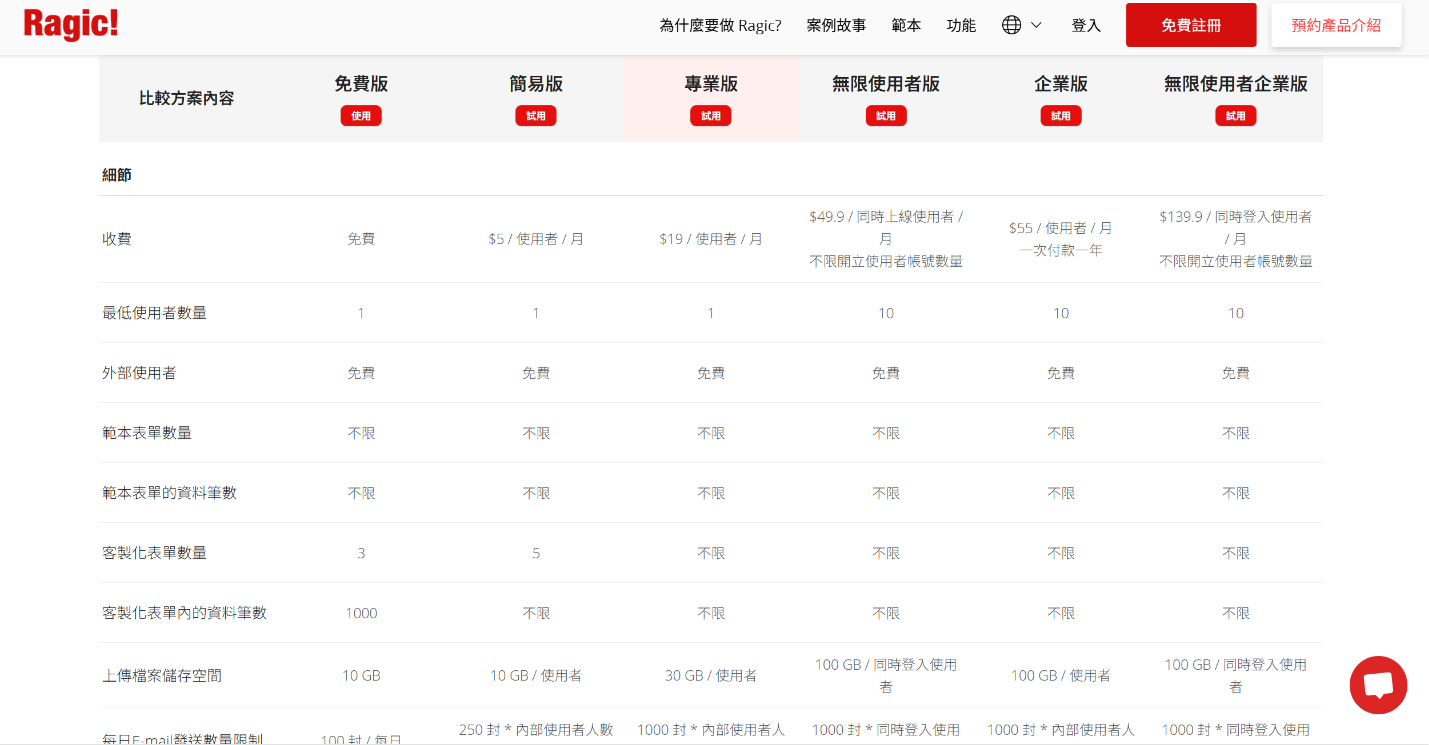Screen dimensions: 1429x745
Task: Click the 100 GB / 使用者 storage value
Action: pyautogui.click(x=1061, y=676)
